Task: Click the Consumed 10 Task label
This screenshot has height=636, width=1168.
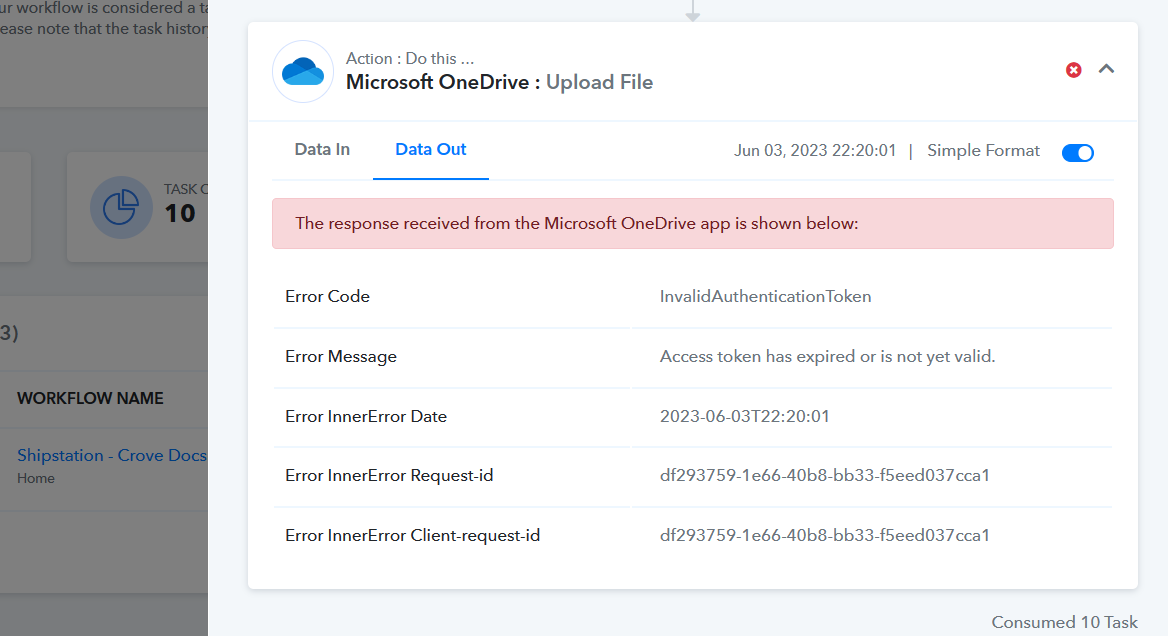Action: point(1064,623)
